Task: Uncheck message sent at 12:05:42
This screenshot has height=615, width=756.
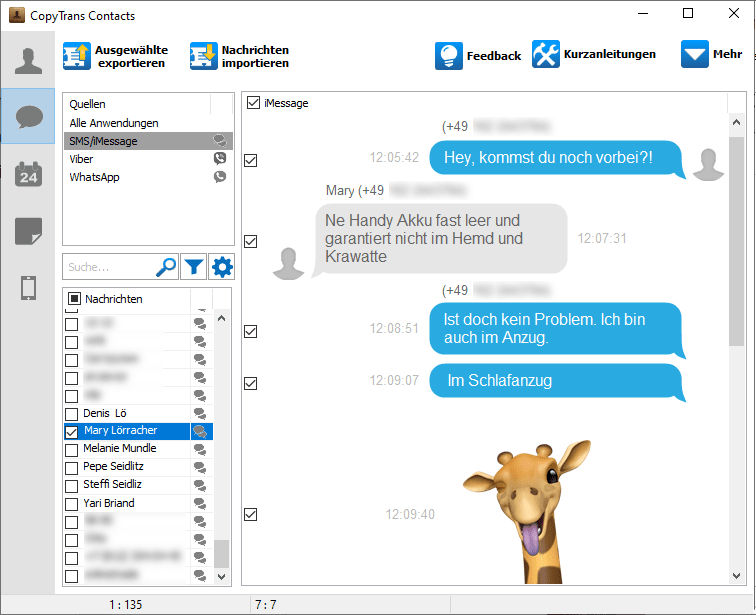Action: (x=251, y=160)
